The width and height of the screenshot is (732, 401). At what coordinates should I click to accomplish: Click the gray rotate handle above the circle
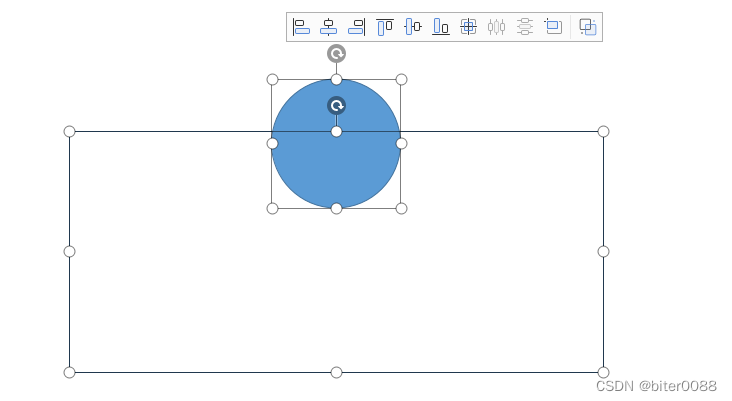pos(336,54)
